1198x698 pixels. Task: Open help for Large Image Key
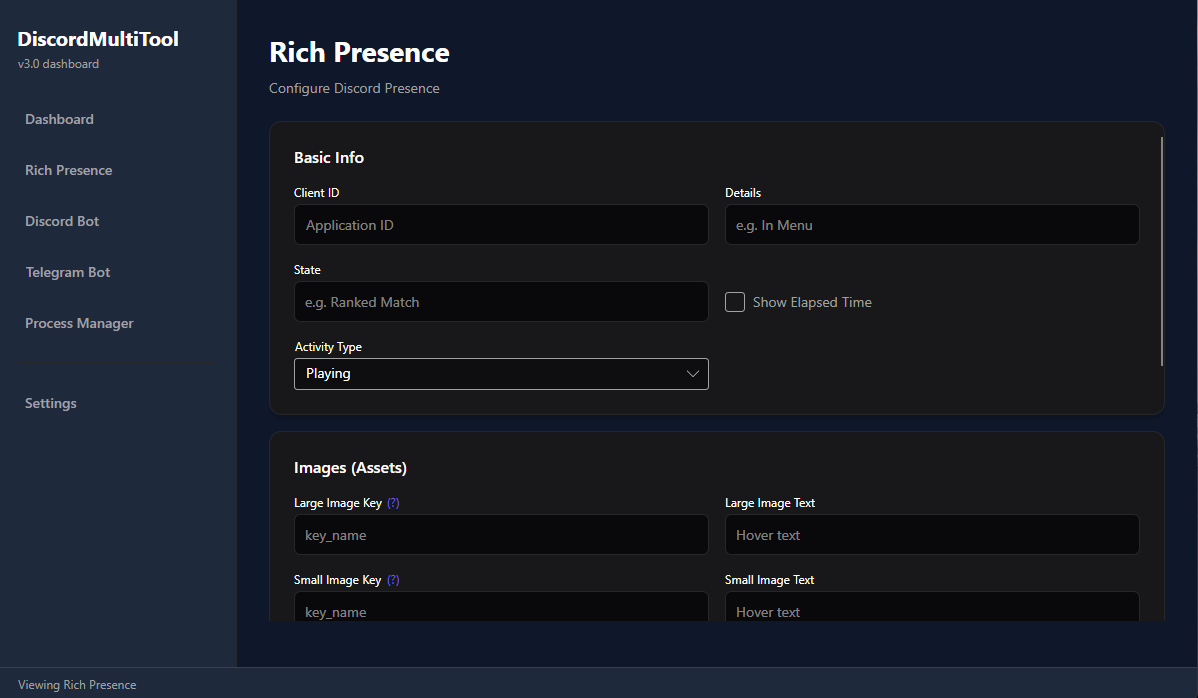coord(393,503)
